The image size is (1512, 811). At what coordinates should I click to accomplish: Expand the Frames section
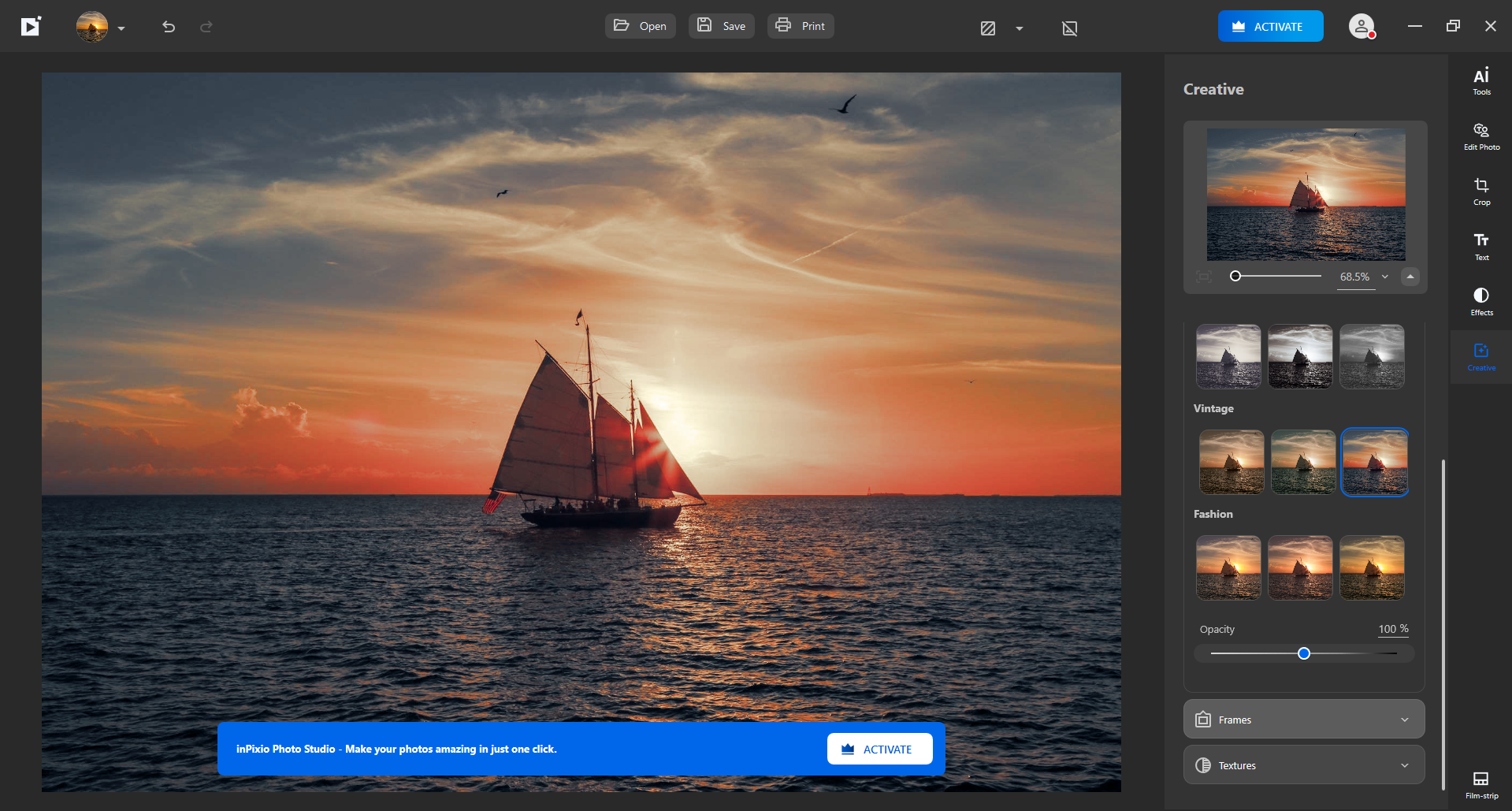pyautogui.click(x=1303, y=719)
